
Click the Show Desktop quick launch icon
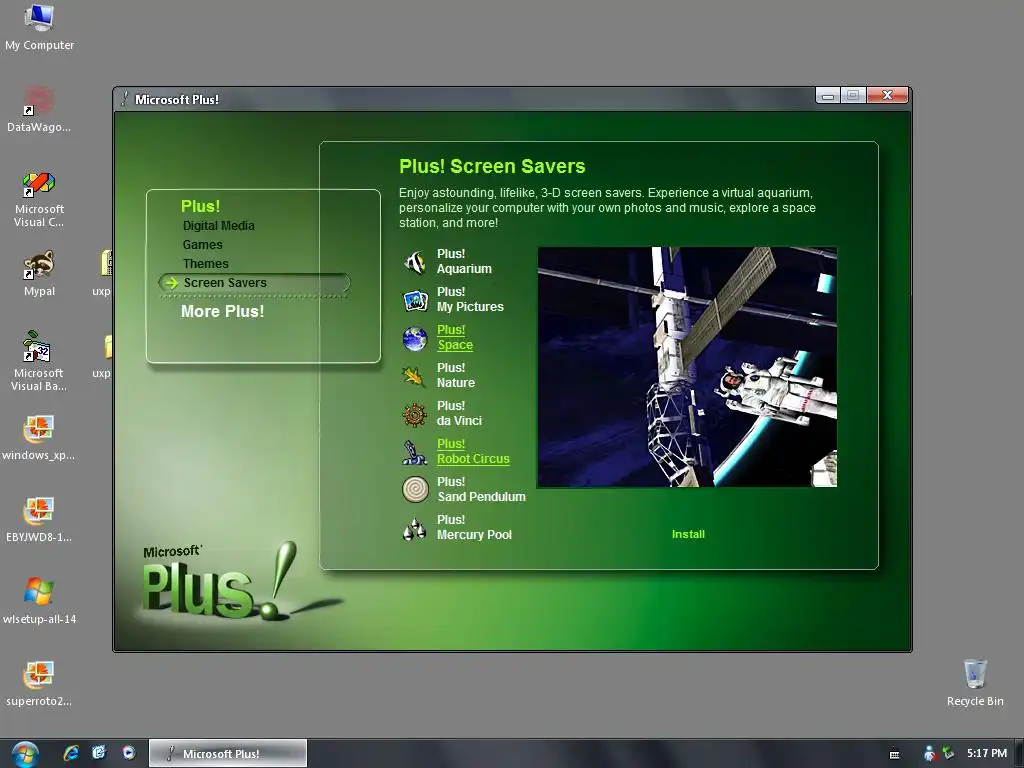[99, 753]
